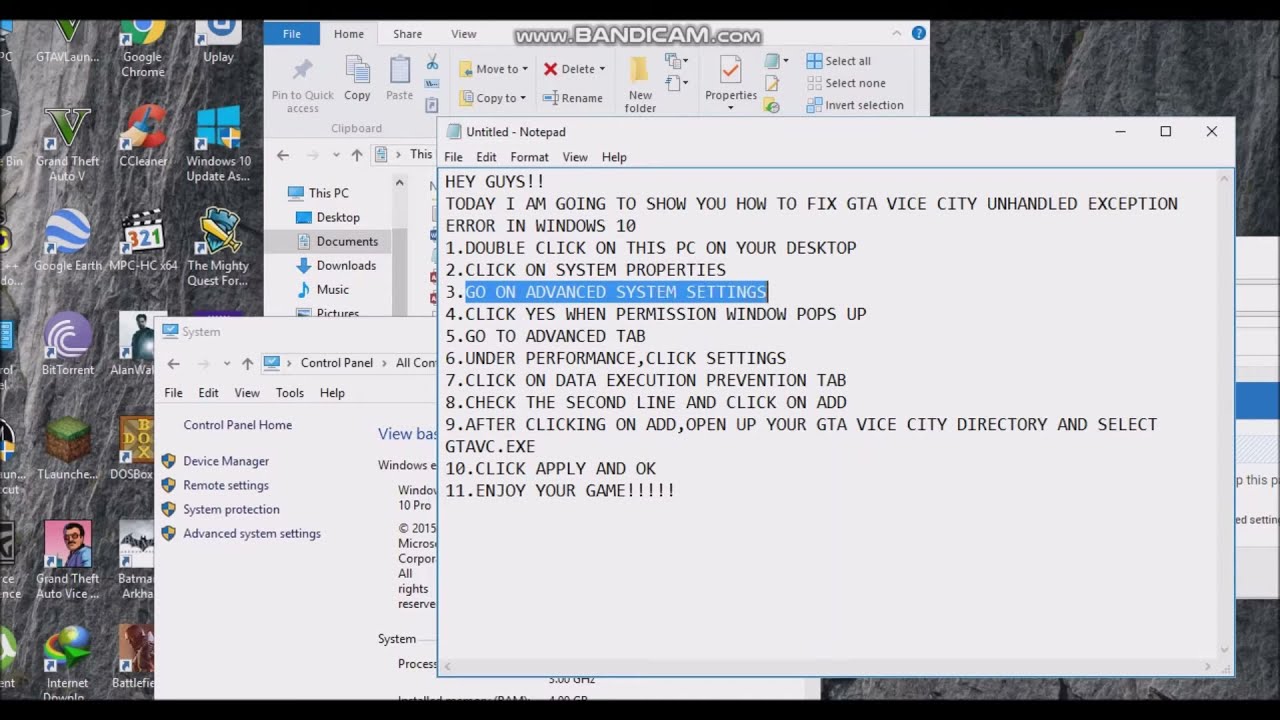
Task: Click Invert selection in Explorer ribbon
Action: coord(855,105)
